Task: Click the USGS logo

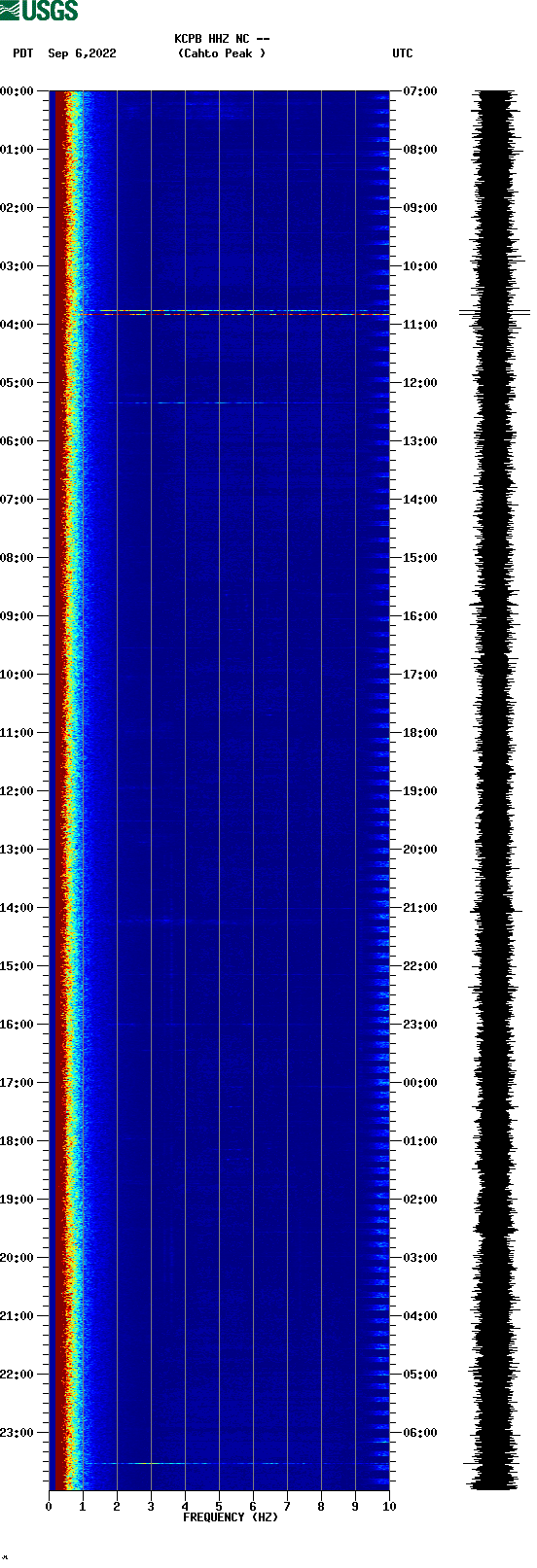Action: coord(39,11)
